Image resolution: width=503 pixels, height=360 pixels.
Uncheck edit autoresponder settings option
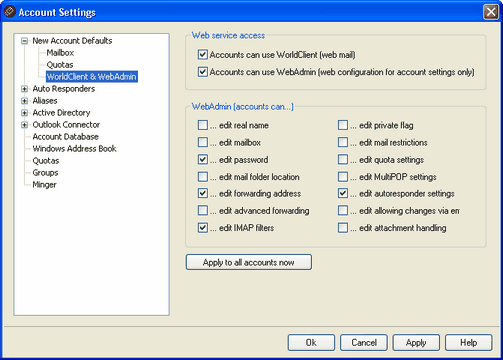[343, 194]
